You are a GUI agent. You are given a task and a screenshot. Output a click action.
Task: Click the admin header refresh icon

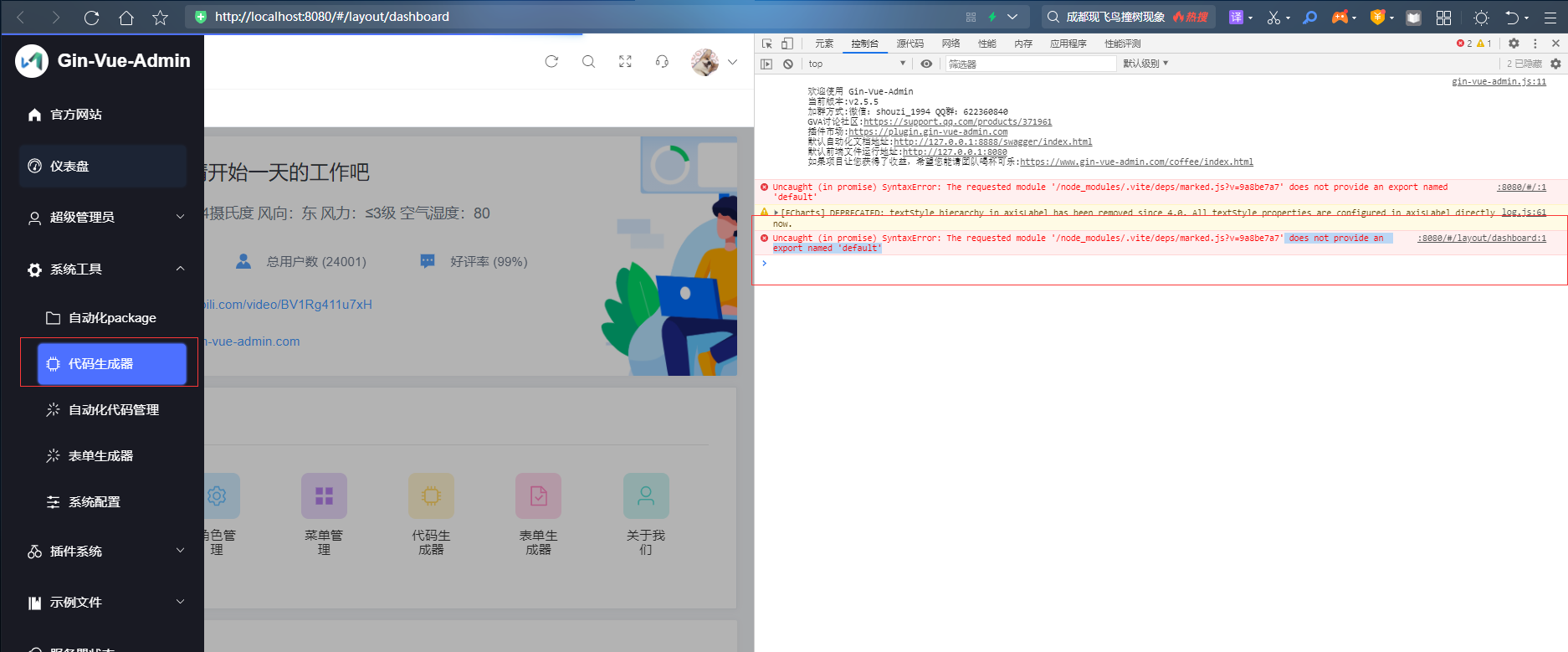point(551,61)
